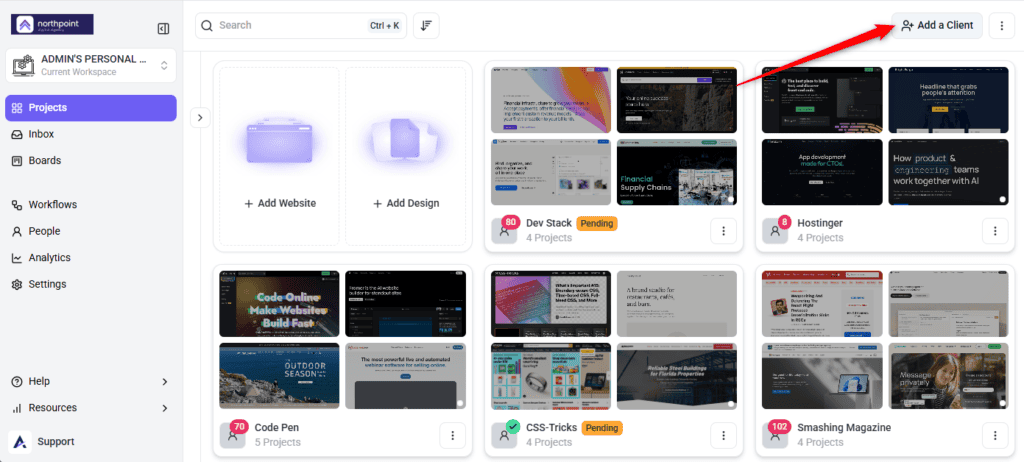Open 'App development made for CTOs' thumbnail
This screenshot has width=1024, height=462.
click(x=822, y=172)
